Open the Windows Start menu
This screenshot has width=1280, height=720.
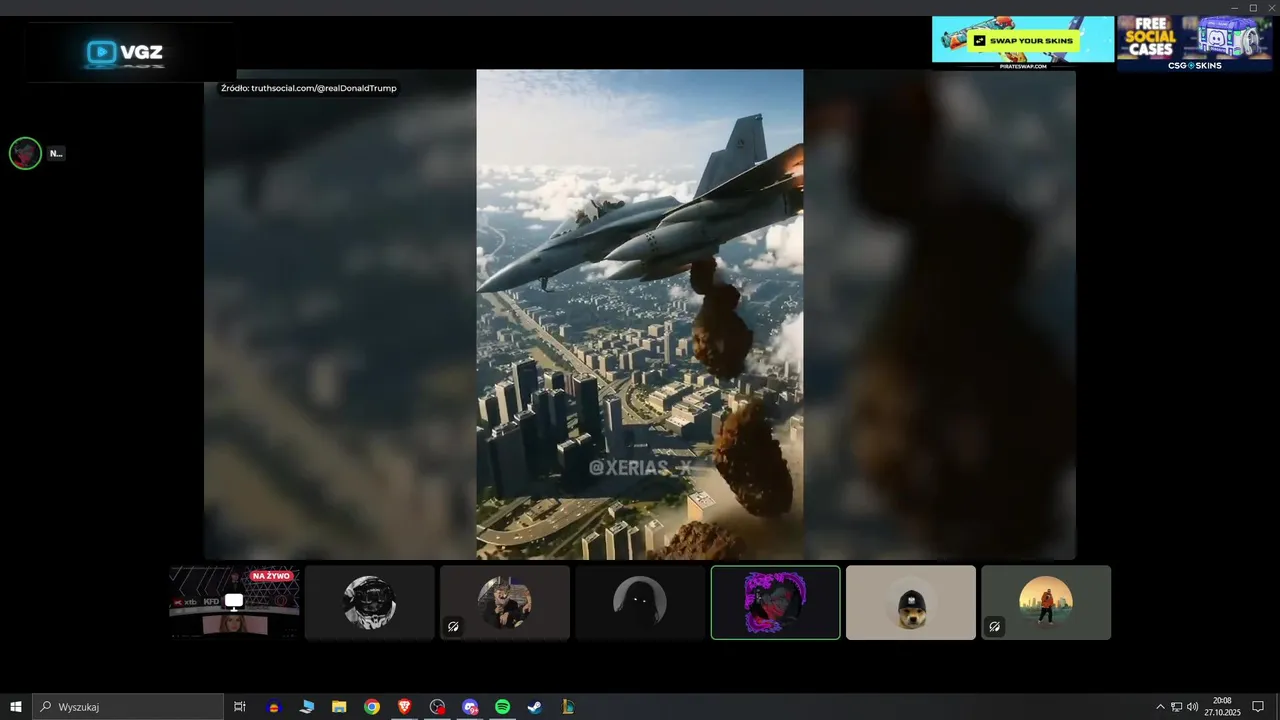16,707
